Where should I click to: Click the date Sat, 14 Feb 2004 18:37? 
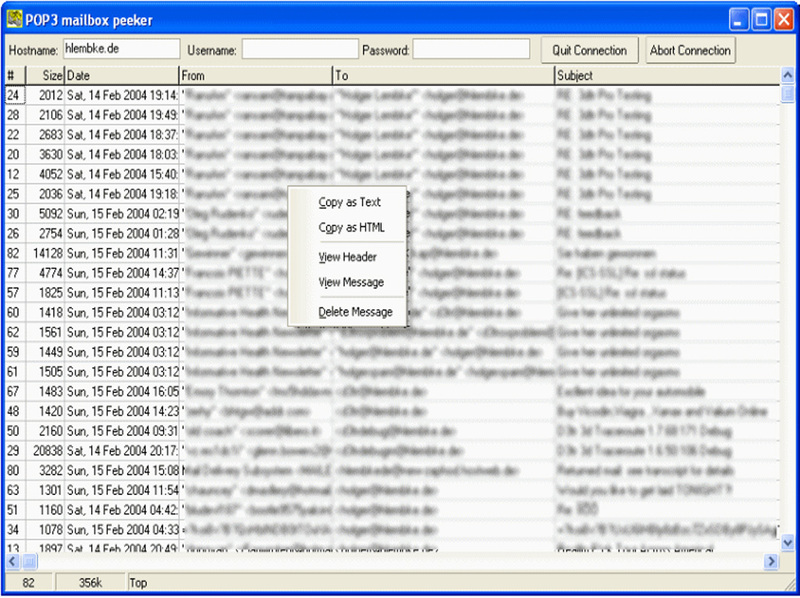122,135
